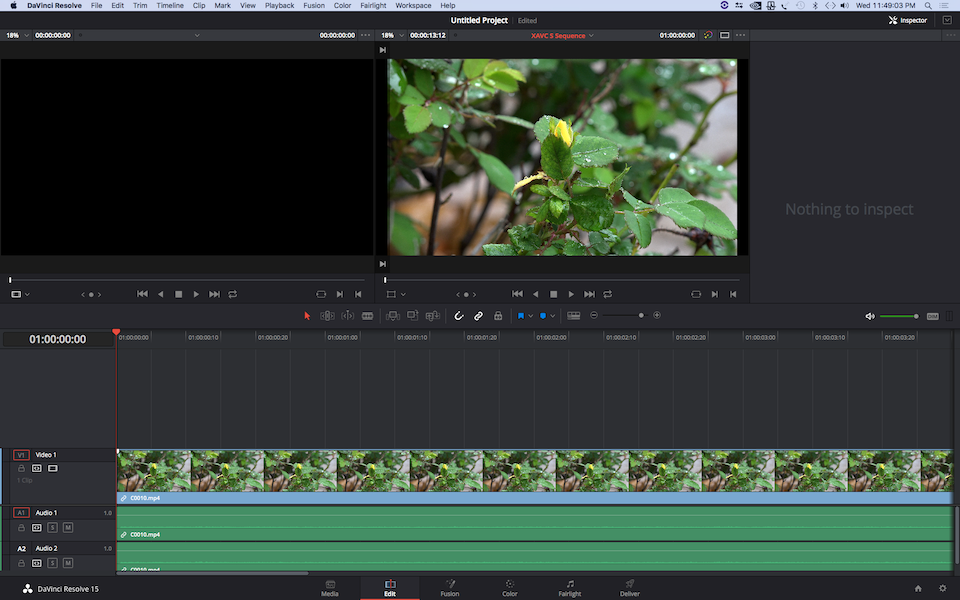Switch to the Deliver page tab
Screen dimensions: 960x600
coord(629,588)
